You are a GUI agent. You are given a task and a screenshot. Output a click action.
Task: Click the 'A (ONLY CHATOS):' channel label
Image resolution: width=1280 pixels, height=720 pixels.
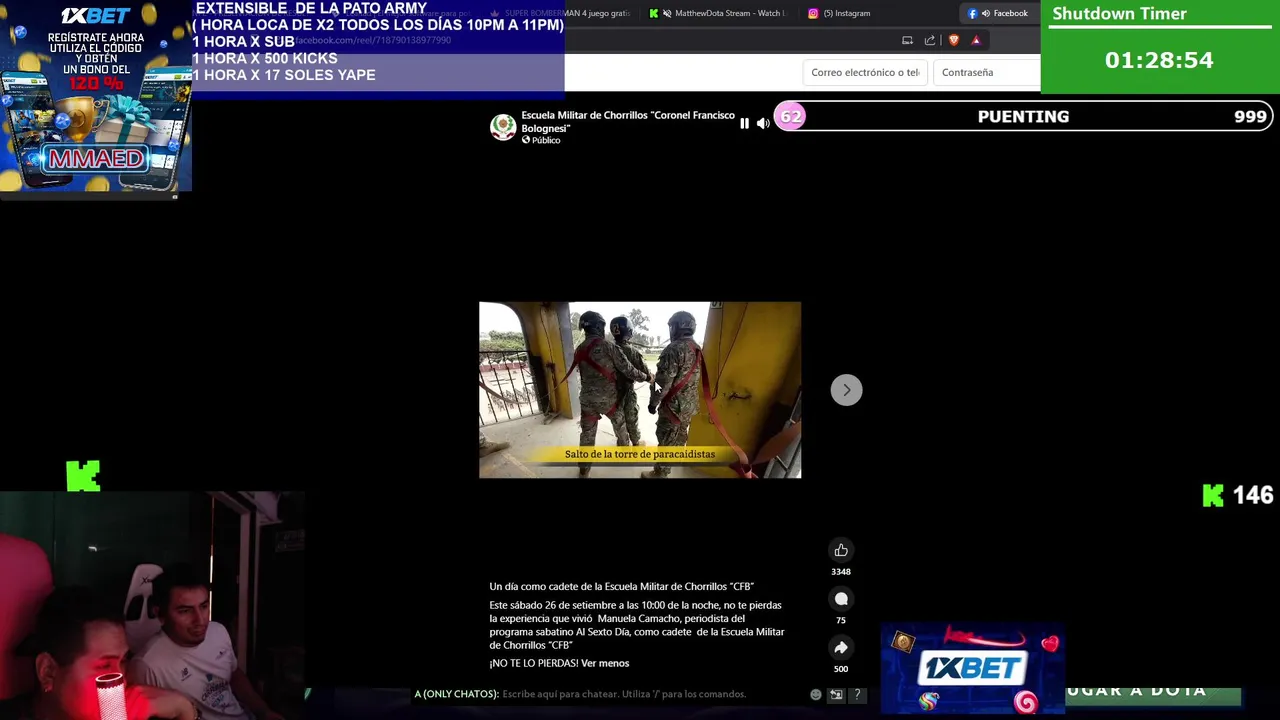456,694
